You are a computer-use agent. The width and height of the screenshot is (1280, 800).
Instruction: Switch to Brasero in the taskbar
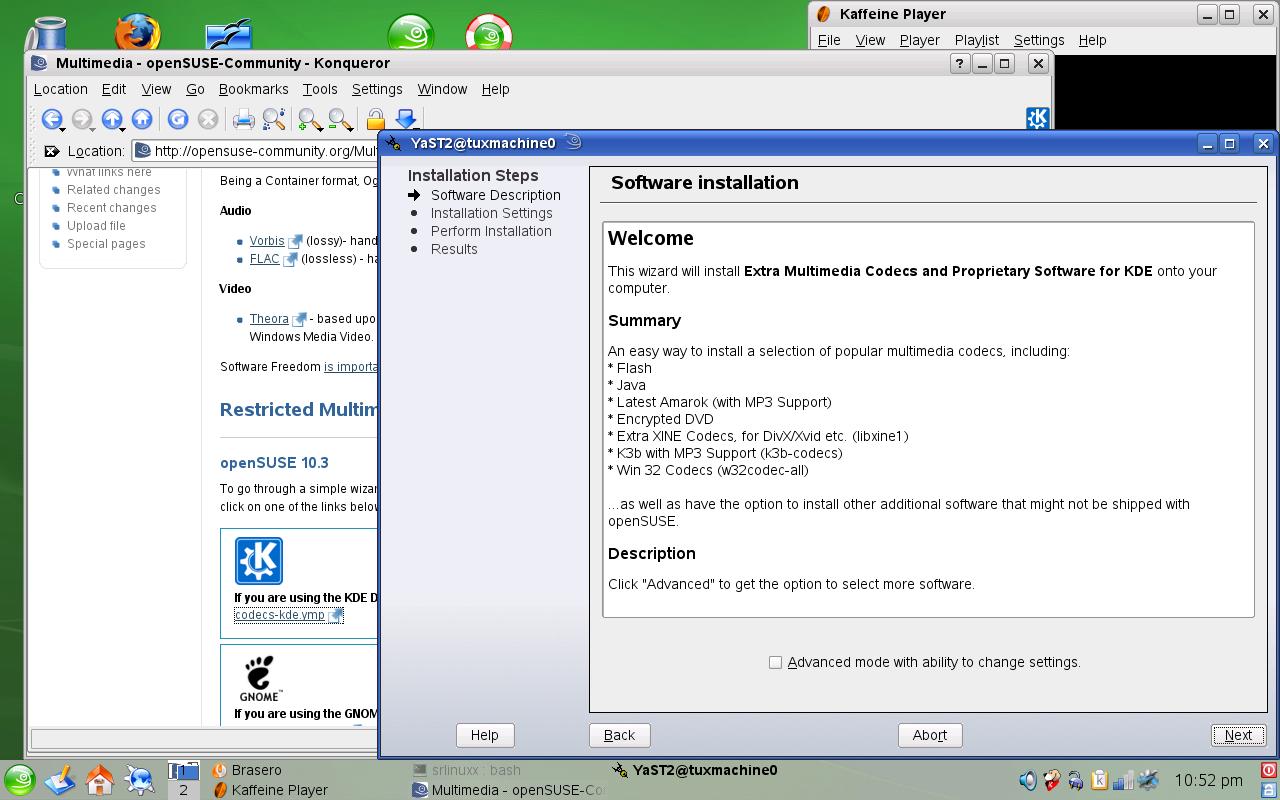pos(256,770)
